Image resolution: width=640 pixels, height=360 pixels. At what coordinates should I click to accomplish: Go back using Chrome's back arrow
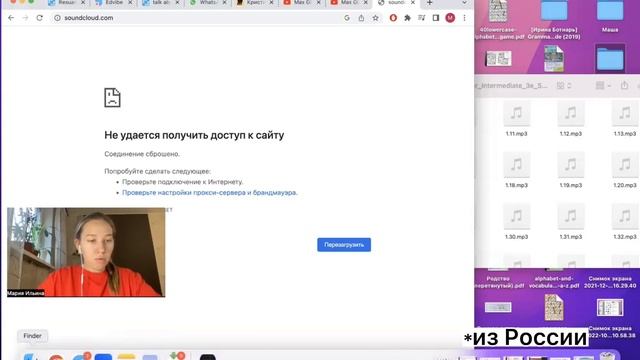pyautogui.click(x=11, y=18)
